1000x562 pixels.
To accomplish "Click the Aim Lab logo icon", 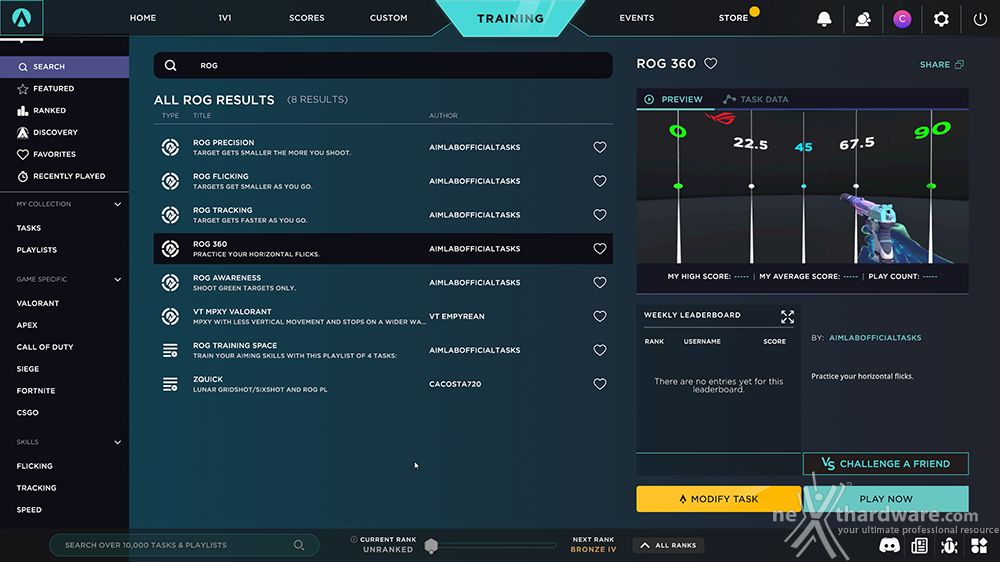I will tap(22, 18).
